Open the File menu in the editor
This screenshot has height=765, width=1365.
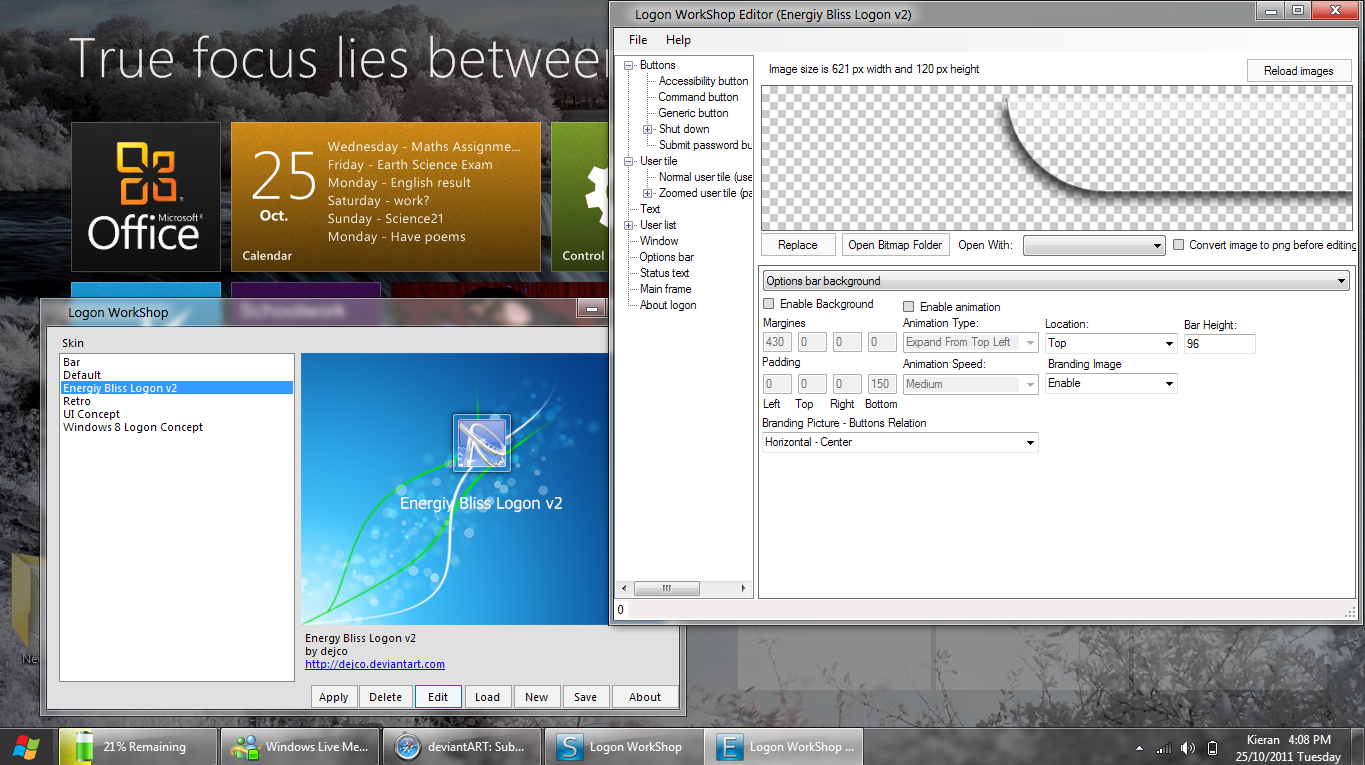[638, 40]
